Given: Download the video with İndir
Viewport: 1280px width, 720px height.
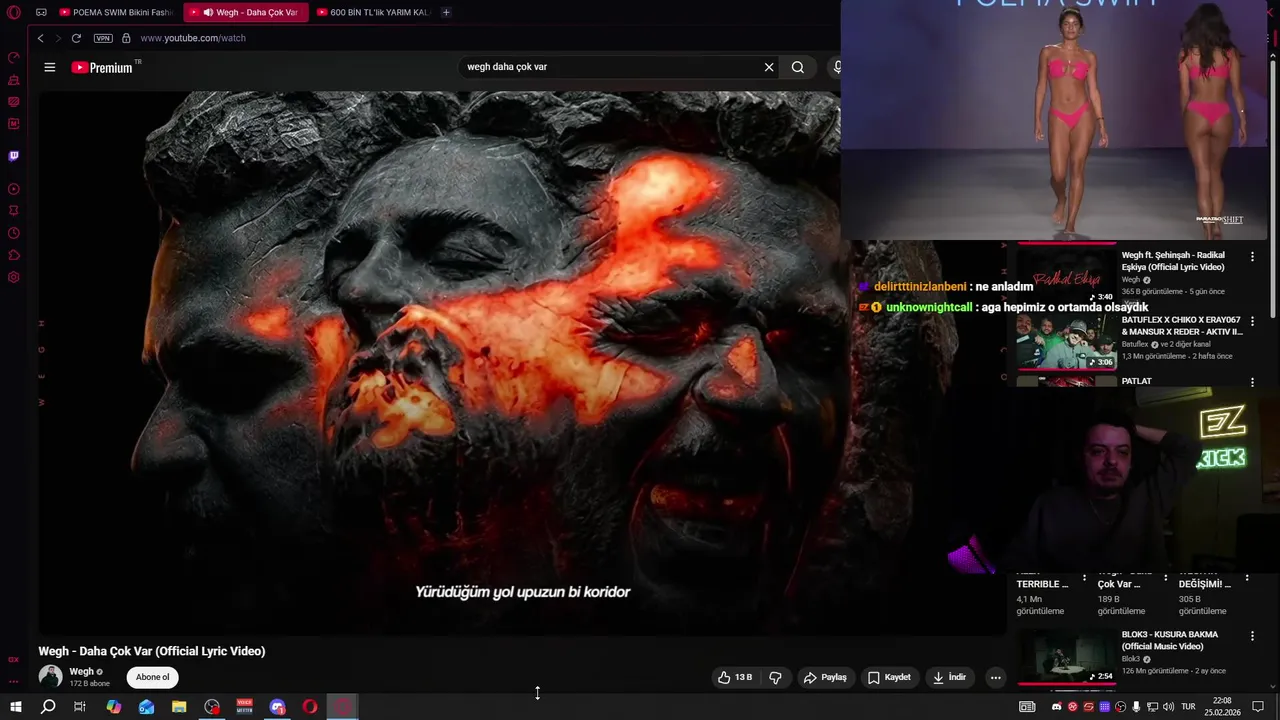Looking at the screenshot, I should pos(949,677).
